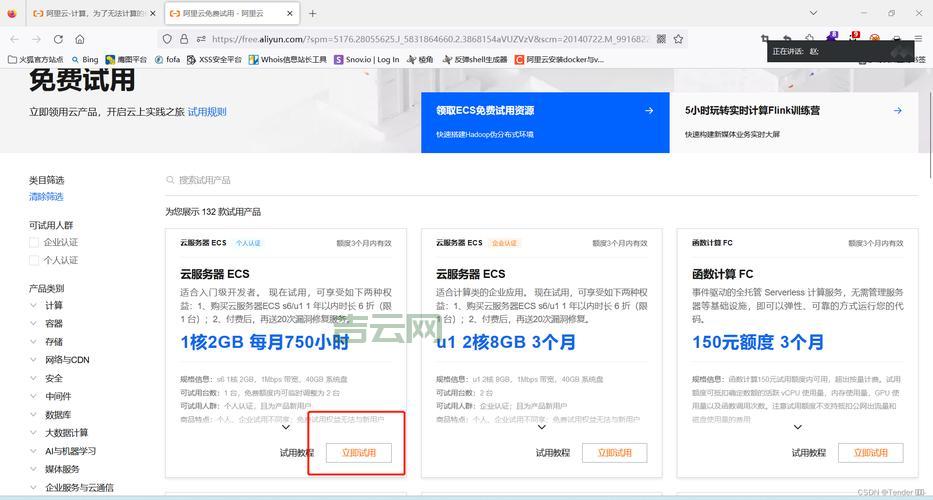The image size is (933, 500).
Task: Click the shield tracking protection icon
Action: point(167,39)
